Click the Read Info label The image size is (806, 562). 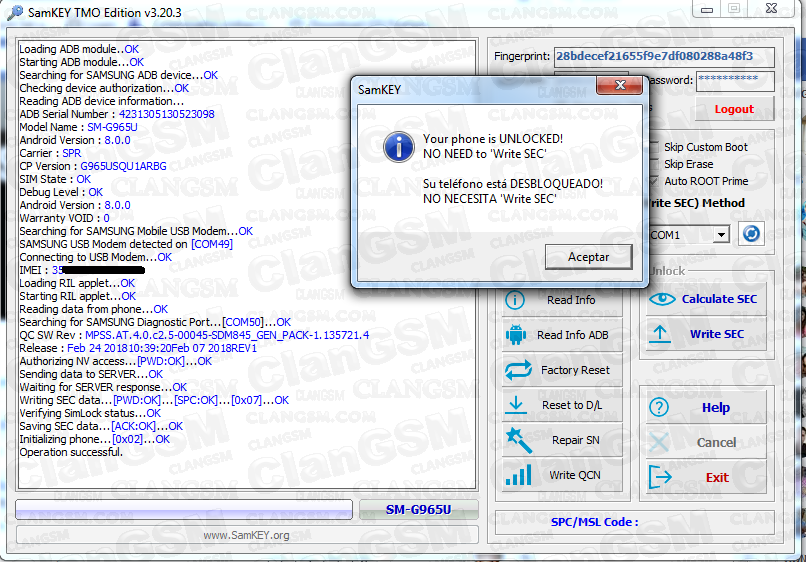click(x=571, y=300)
